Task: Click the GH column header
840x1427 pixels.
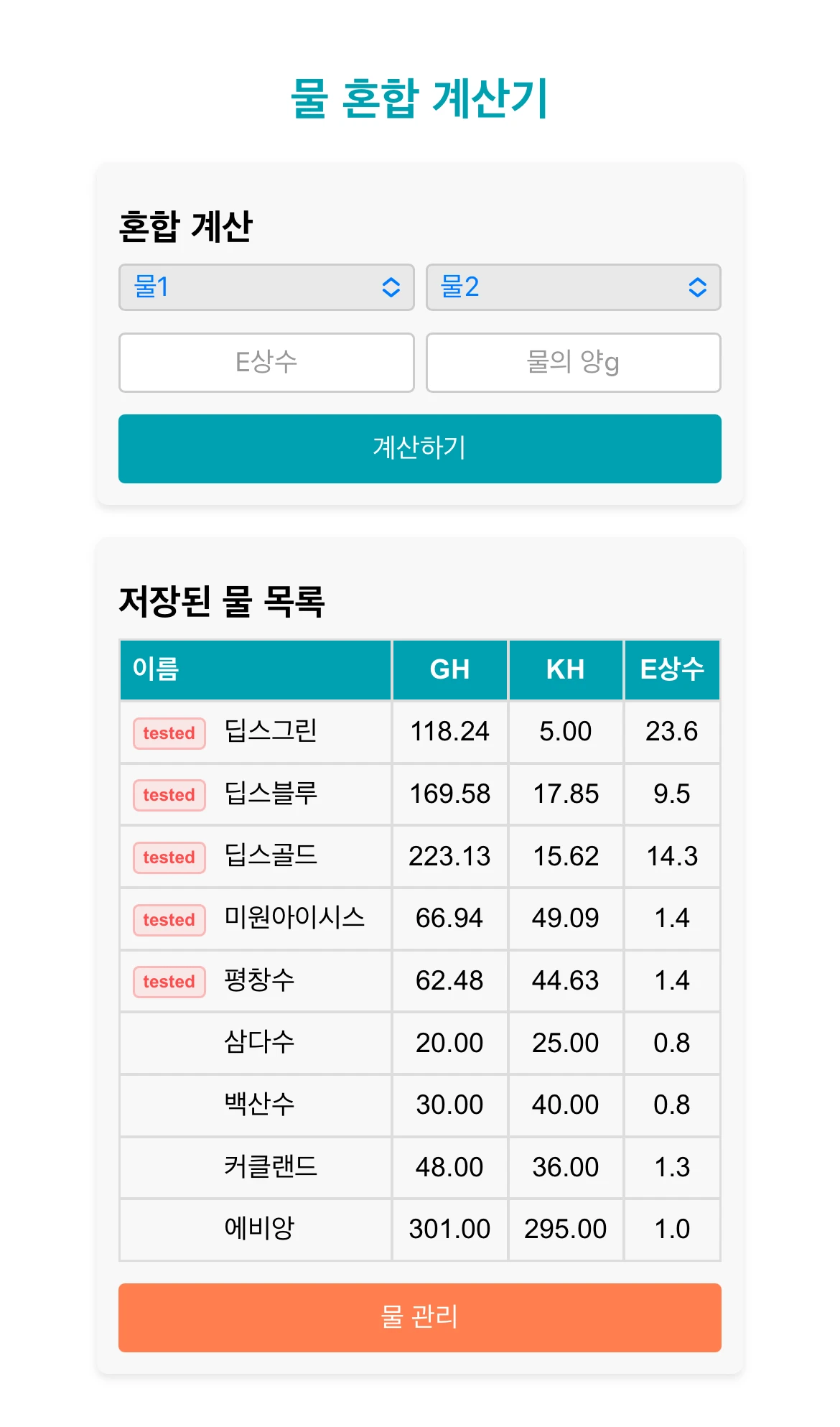Action: coord(449,669)
